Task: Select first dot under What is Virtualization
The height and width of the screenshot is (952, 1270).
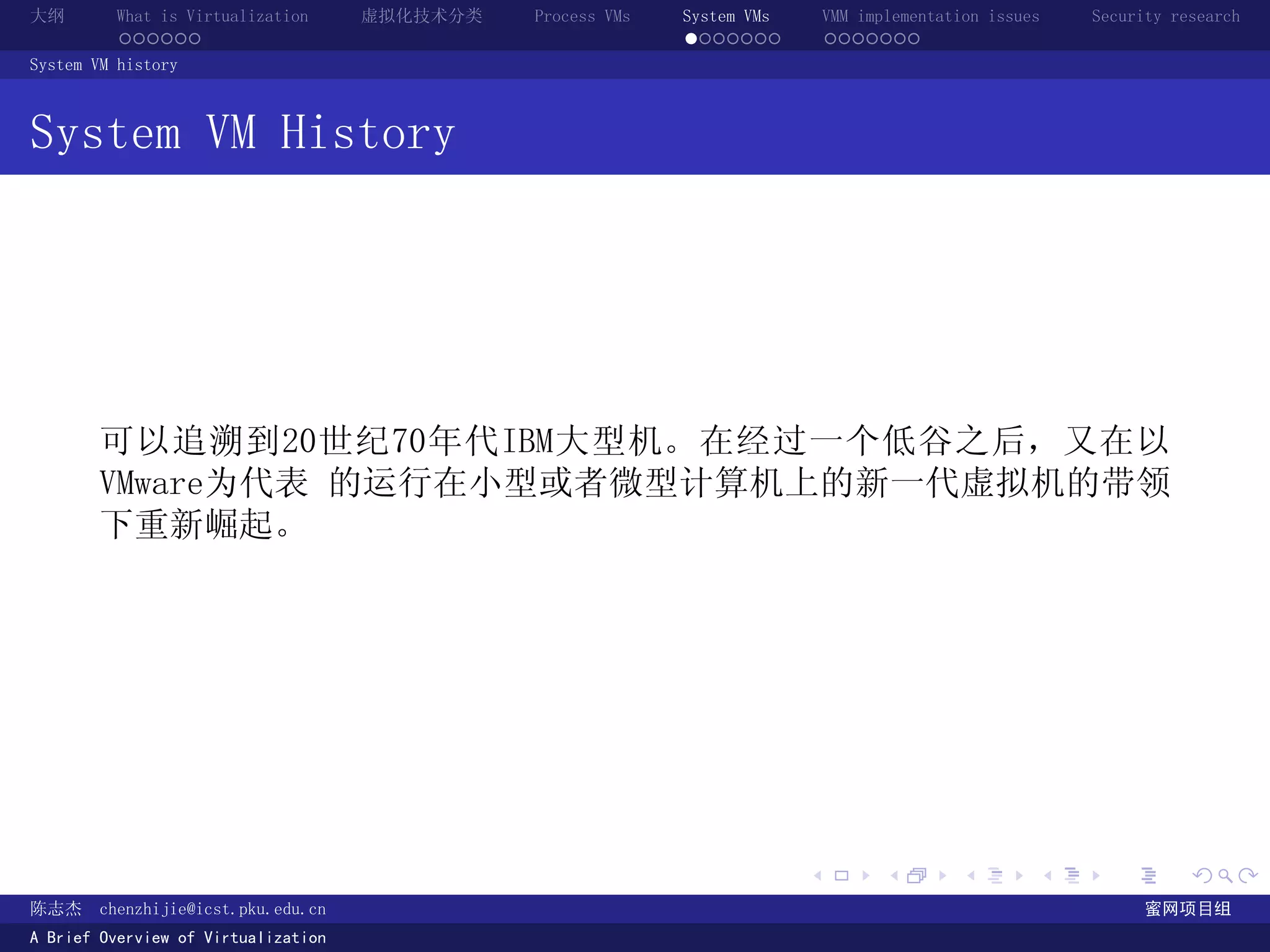Action: [125, 38]
